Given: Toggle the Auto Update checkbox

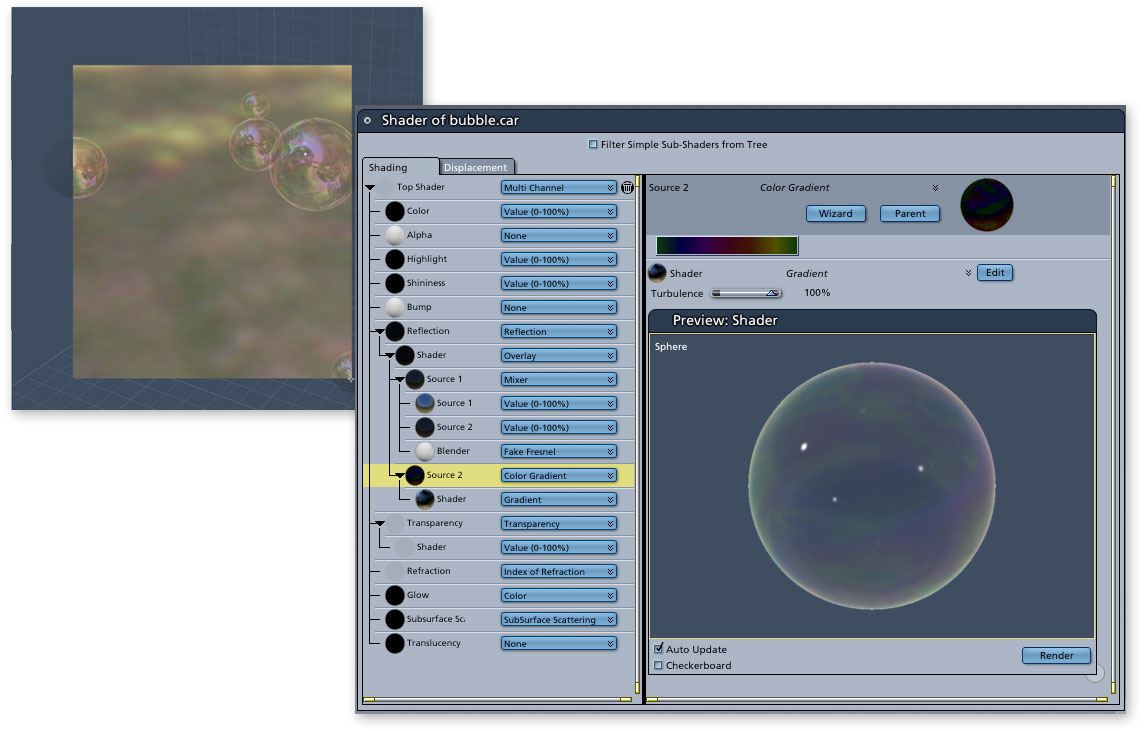Looking at the screenshot, I should [659, 649].
